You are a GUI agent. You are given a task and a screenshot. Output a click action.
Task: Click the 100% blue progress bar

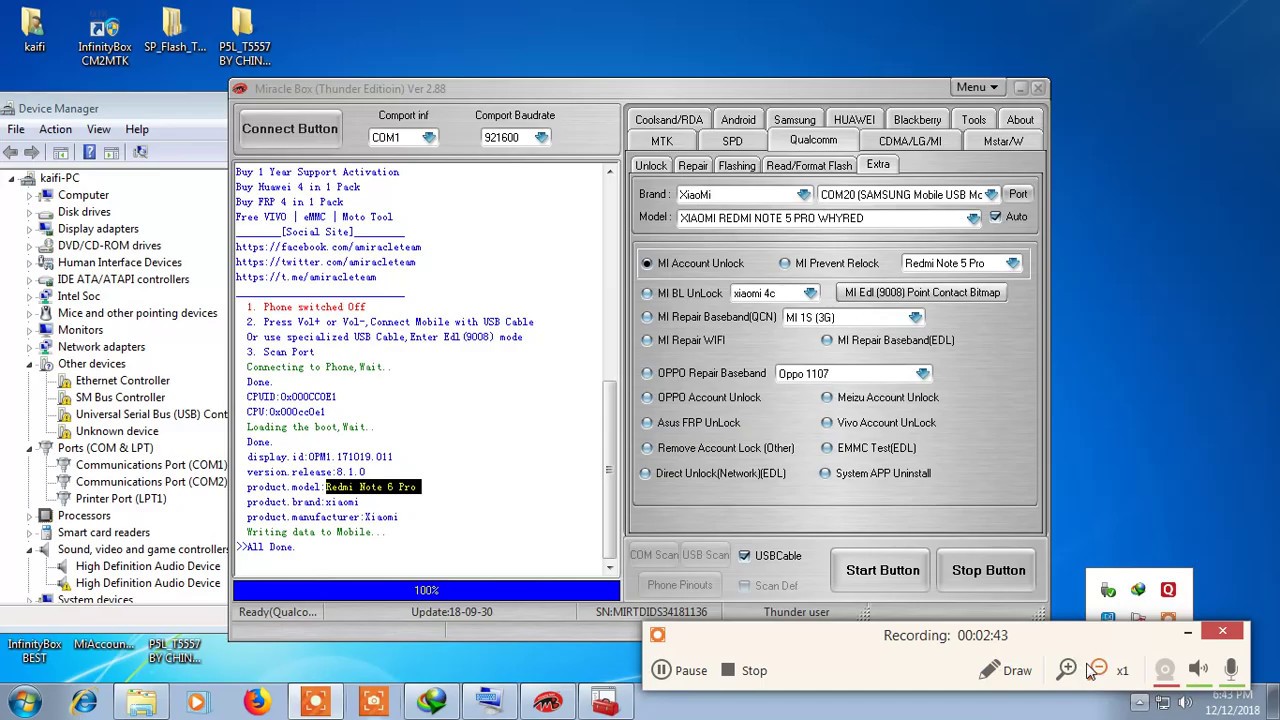pos(427,591)
